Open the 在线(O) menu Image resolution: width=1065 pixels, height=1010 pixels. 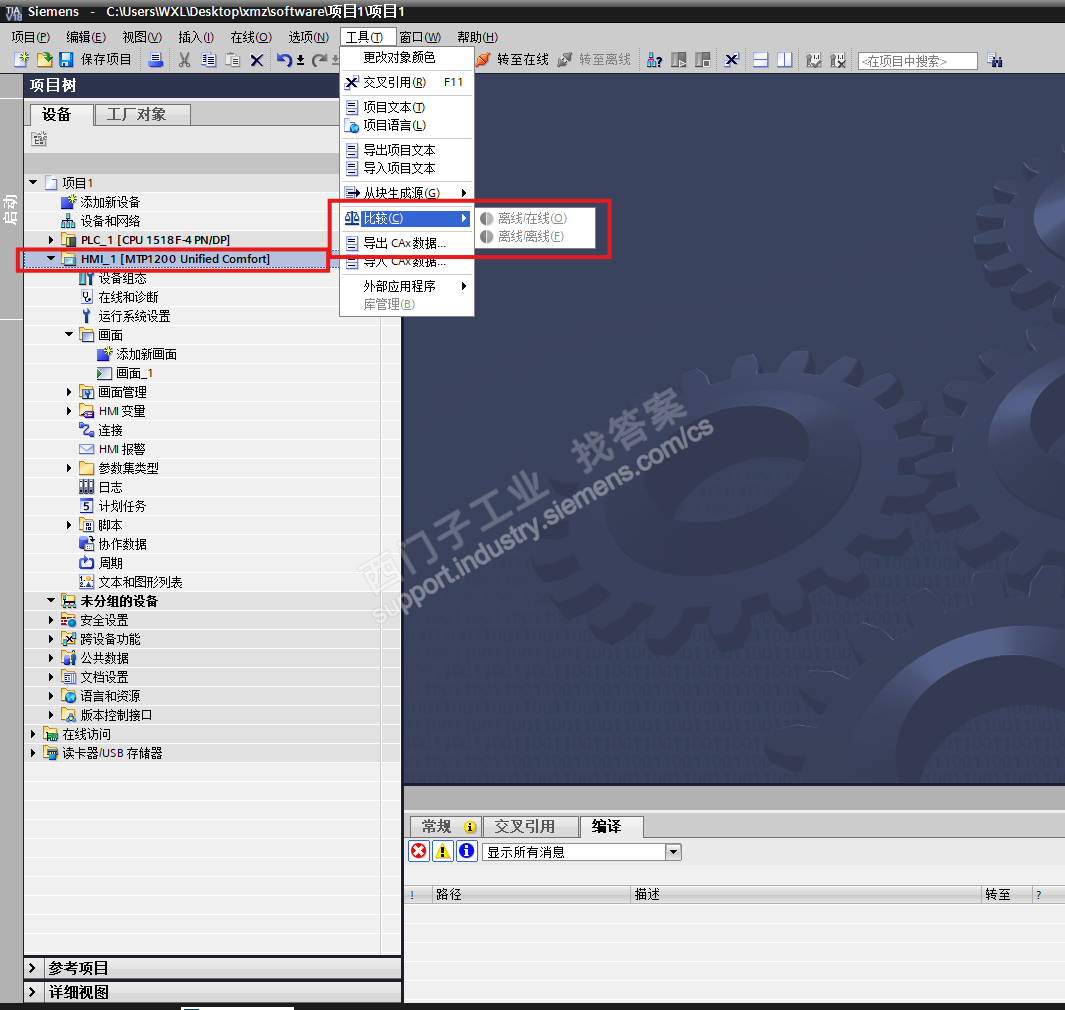pyautogui.click(x=251, y=37)
